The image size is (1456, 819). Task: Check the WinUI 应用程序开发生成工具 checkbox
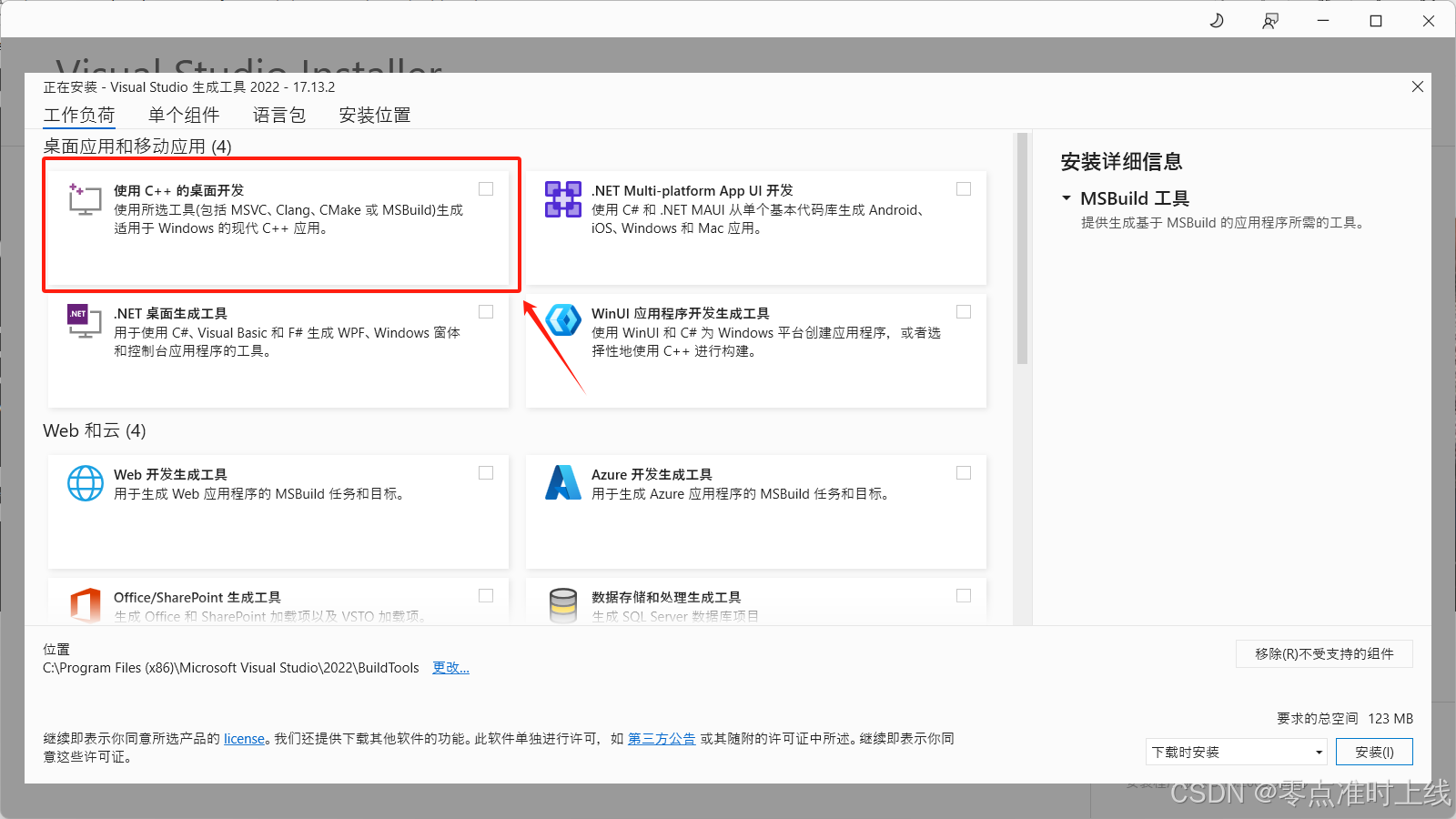coord(964,312)
